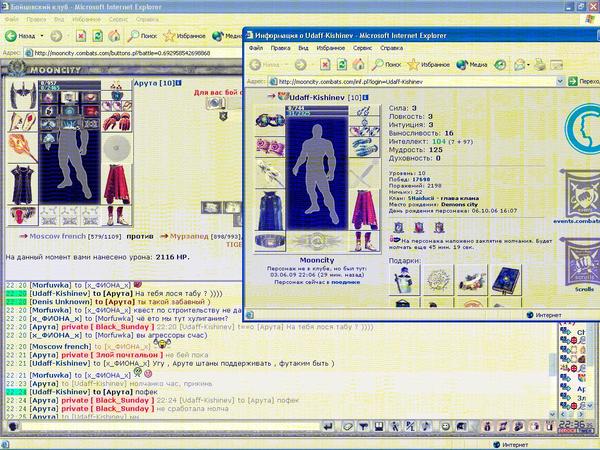Screen dimensions: 600x450
Task: Open Вид menu in the Udaff-Kishinev window
Action: pos(303,48)
